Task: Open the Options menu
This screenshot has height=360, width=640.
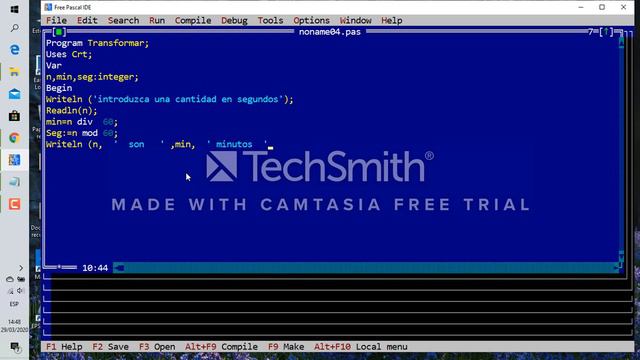Action: click(311, 20)
